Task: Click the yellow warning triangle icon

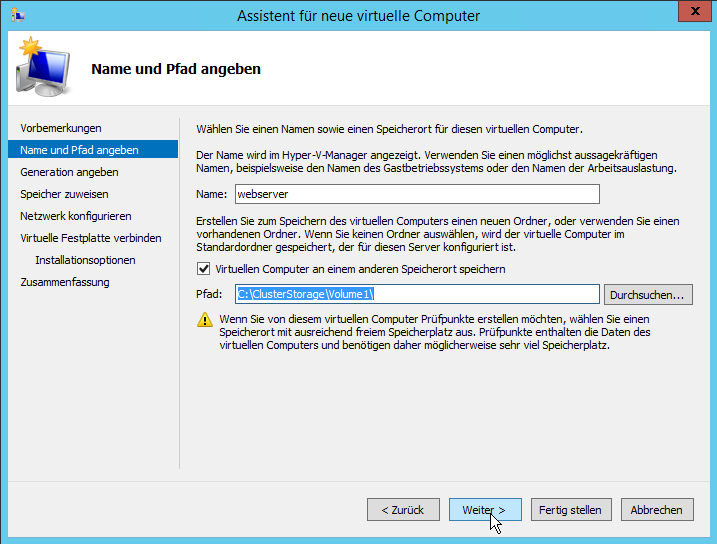Action: (204, 319)
